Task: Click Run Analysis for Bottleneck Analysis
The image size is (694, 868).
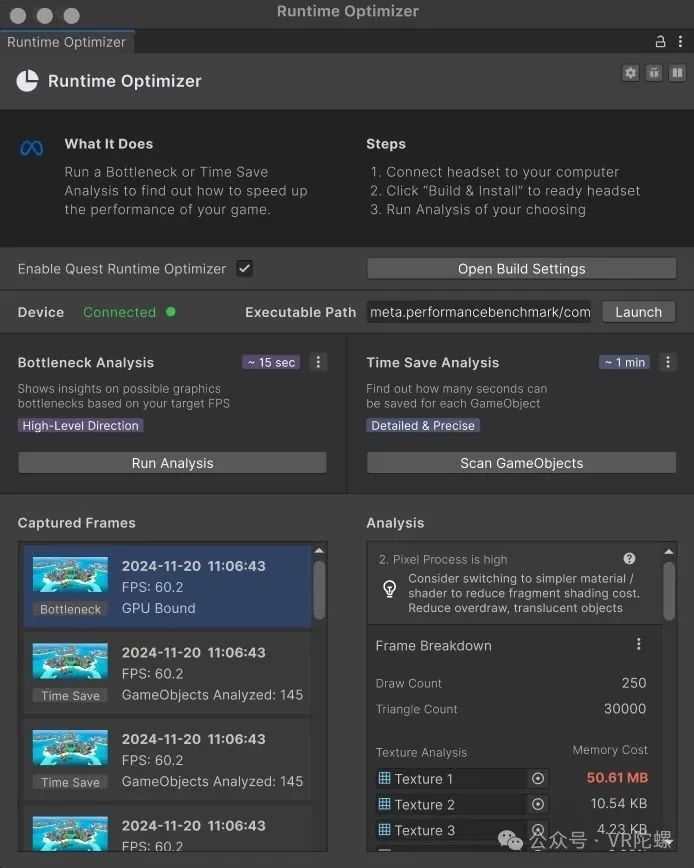Action: click(172, 463)
